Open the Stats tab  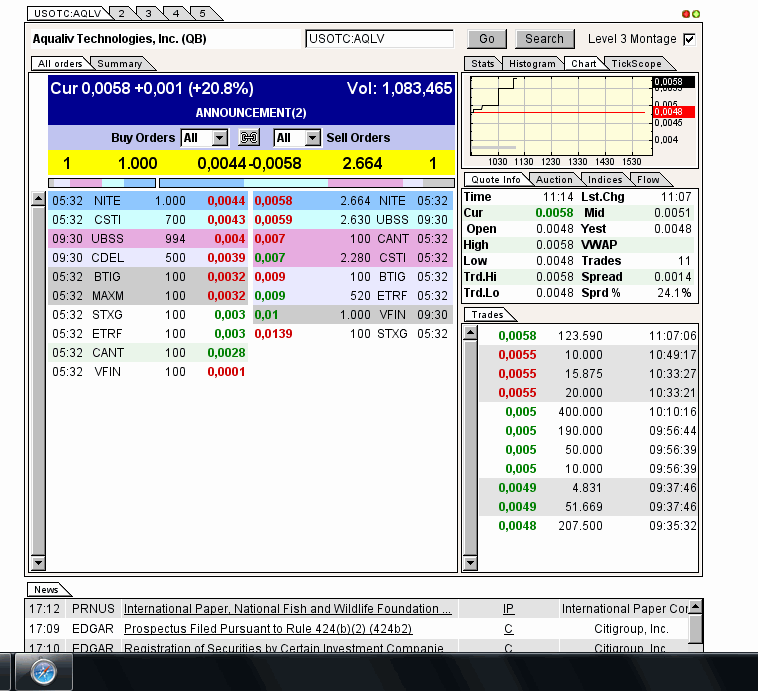pos(482,64)
